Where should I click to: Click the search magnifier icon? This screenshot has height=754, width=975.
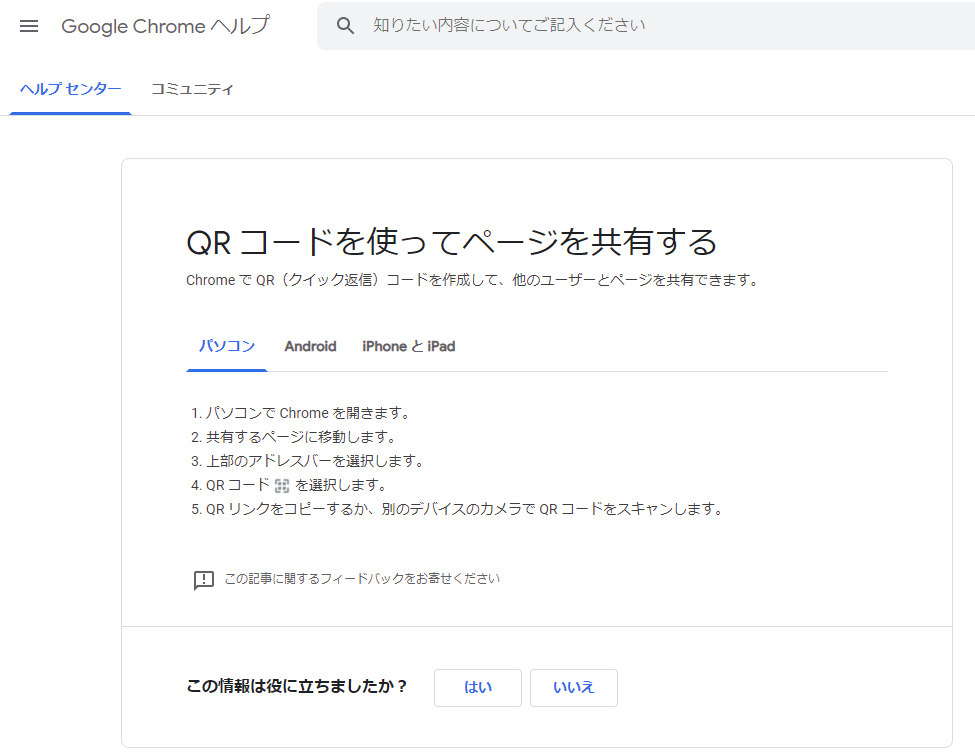pyautogui.click(x=345, y=25)
